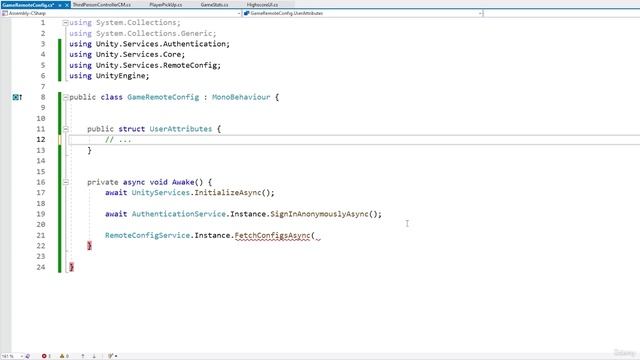Click on AuthenticationService identifier
Screen dimensions: 640x360
(179, 214)
